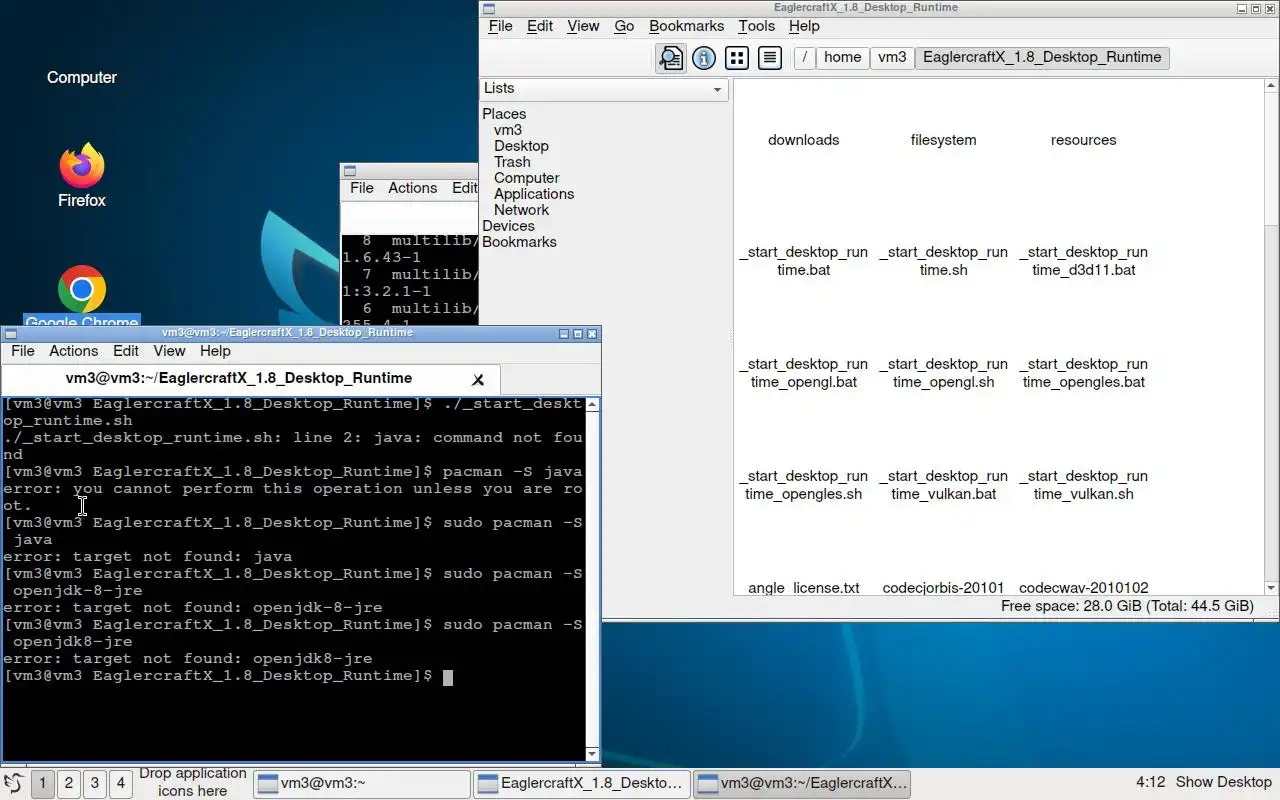Select _start_desktop_runtime_opengles.sh file
Screen dimensions: 1280x800
pyautogui.click(x=804, y=485)
